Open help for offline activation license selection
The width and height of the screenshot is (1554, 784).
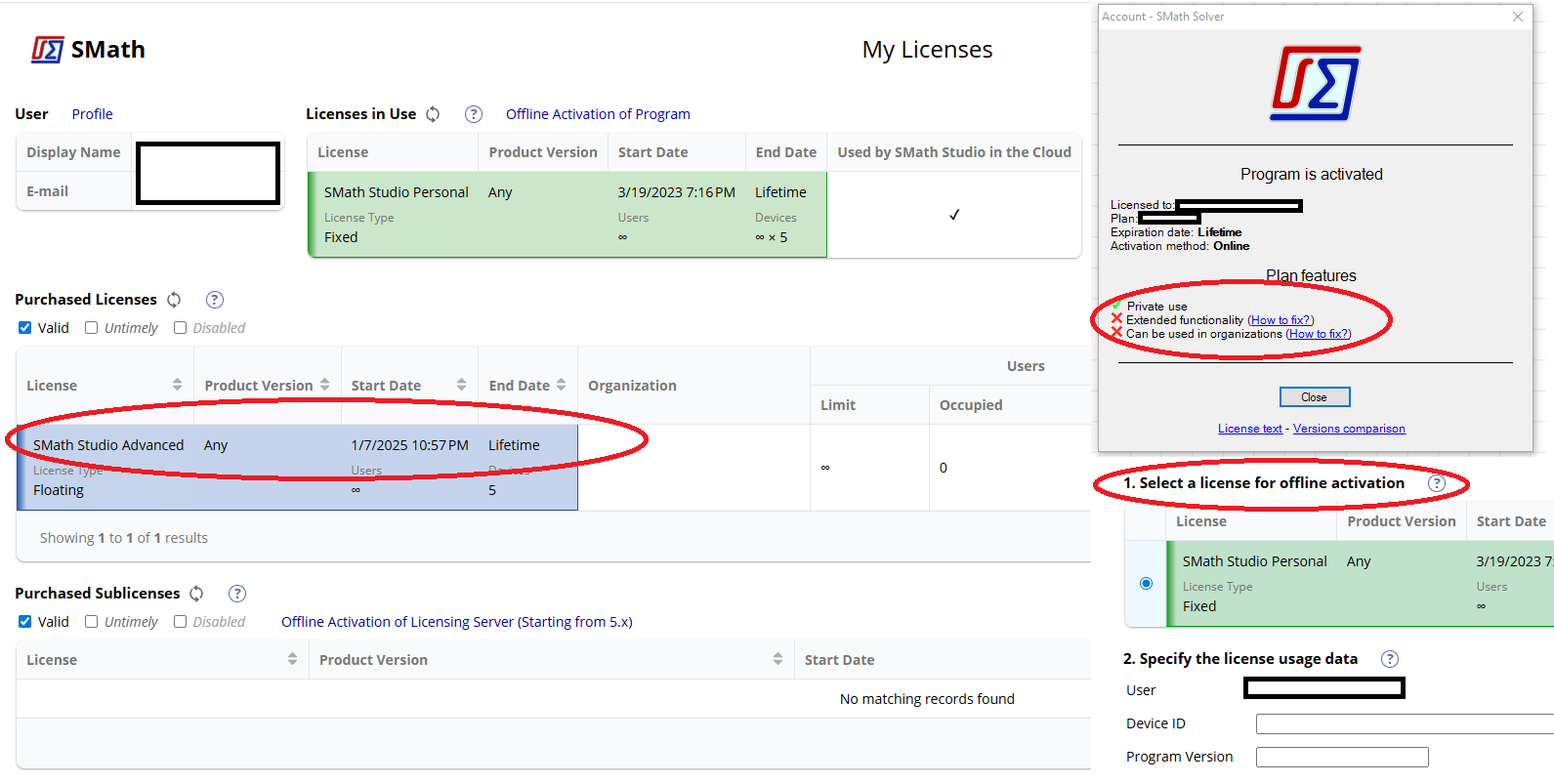point(1437,483)
